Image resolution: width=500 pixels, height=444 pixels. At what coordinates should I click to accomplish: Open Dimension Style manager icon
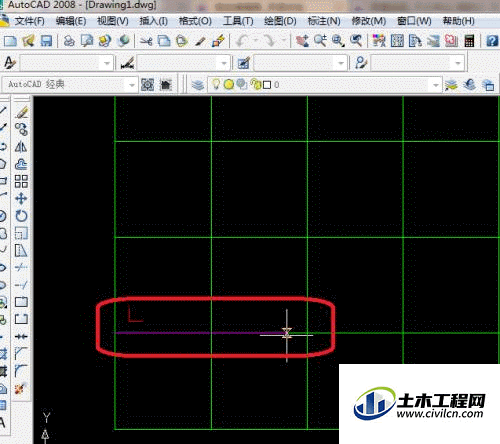pyautogui.click(x=127, y=63)
